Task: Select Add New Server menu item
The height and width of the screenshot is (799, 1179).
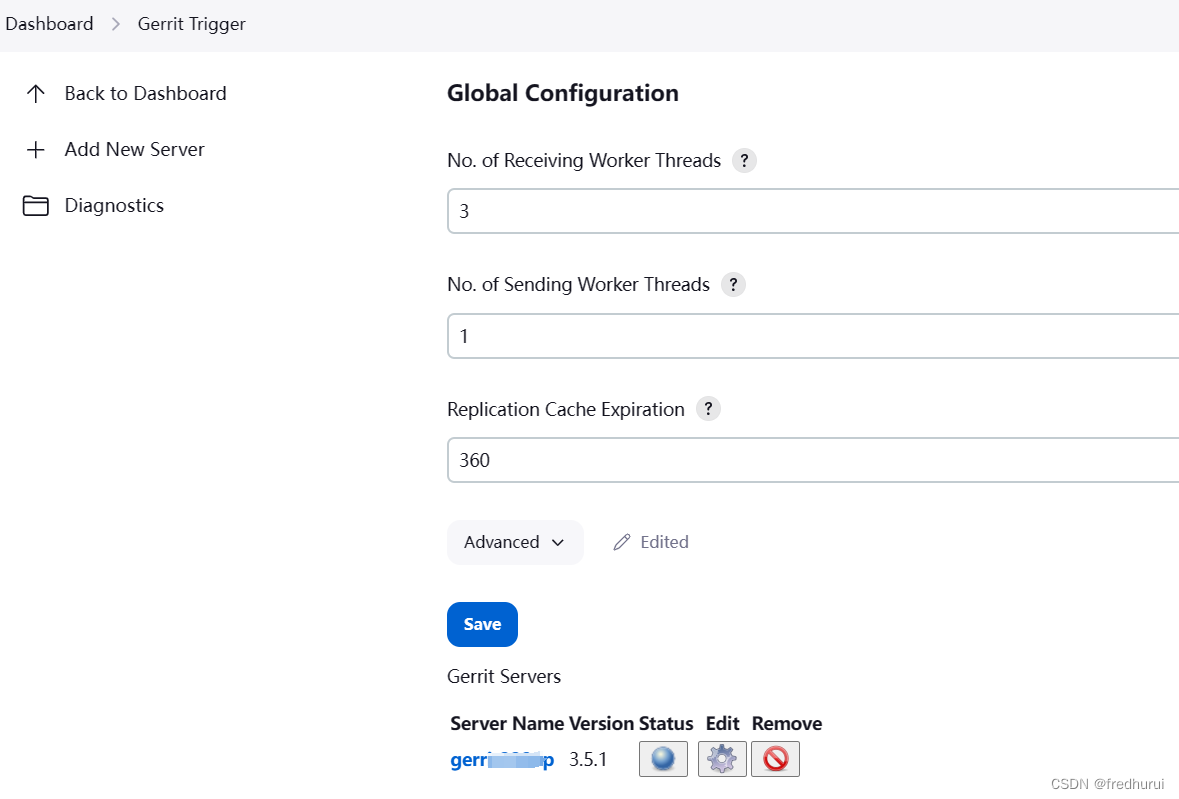Action: click(115, 150)
